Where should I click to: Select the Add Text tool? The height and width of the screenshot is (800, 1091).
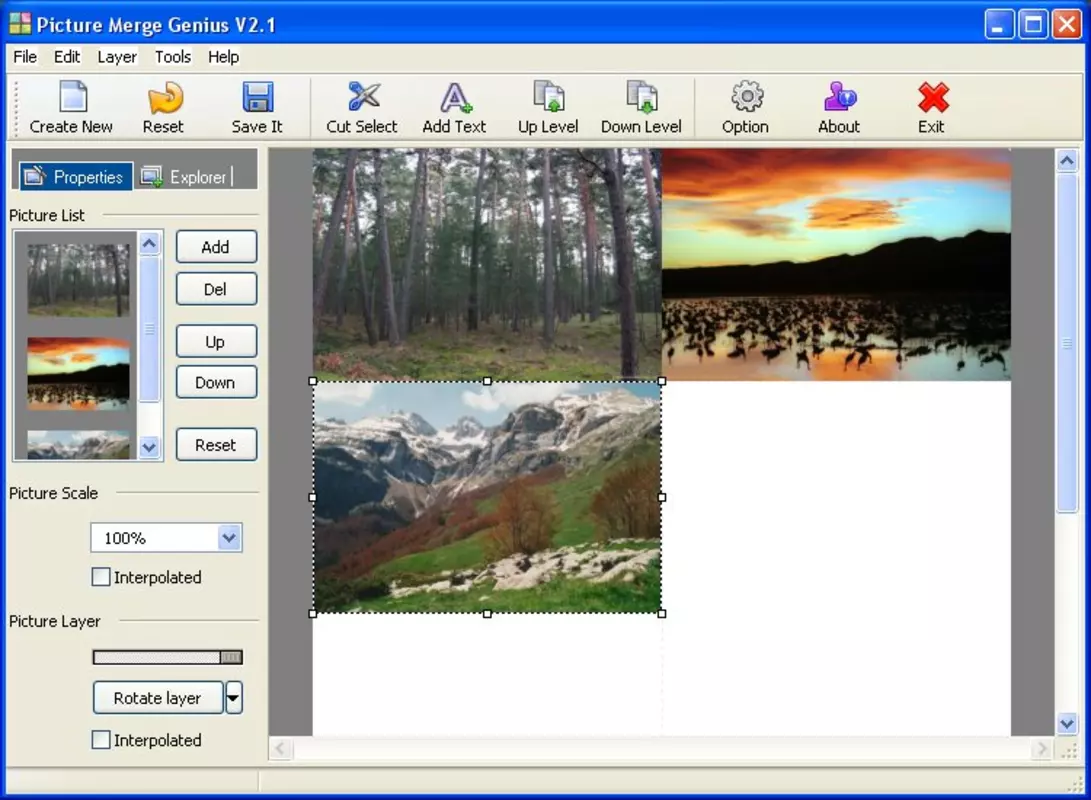tap(456, 97)
